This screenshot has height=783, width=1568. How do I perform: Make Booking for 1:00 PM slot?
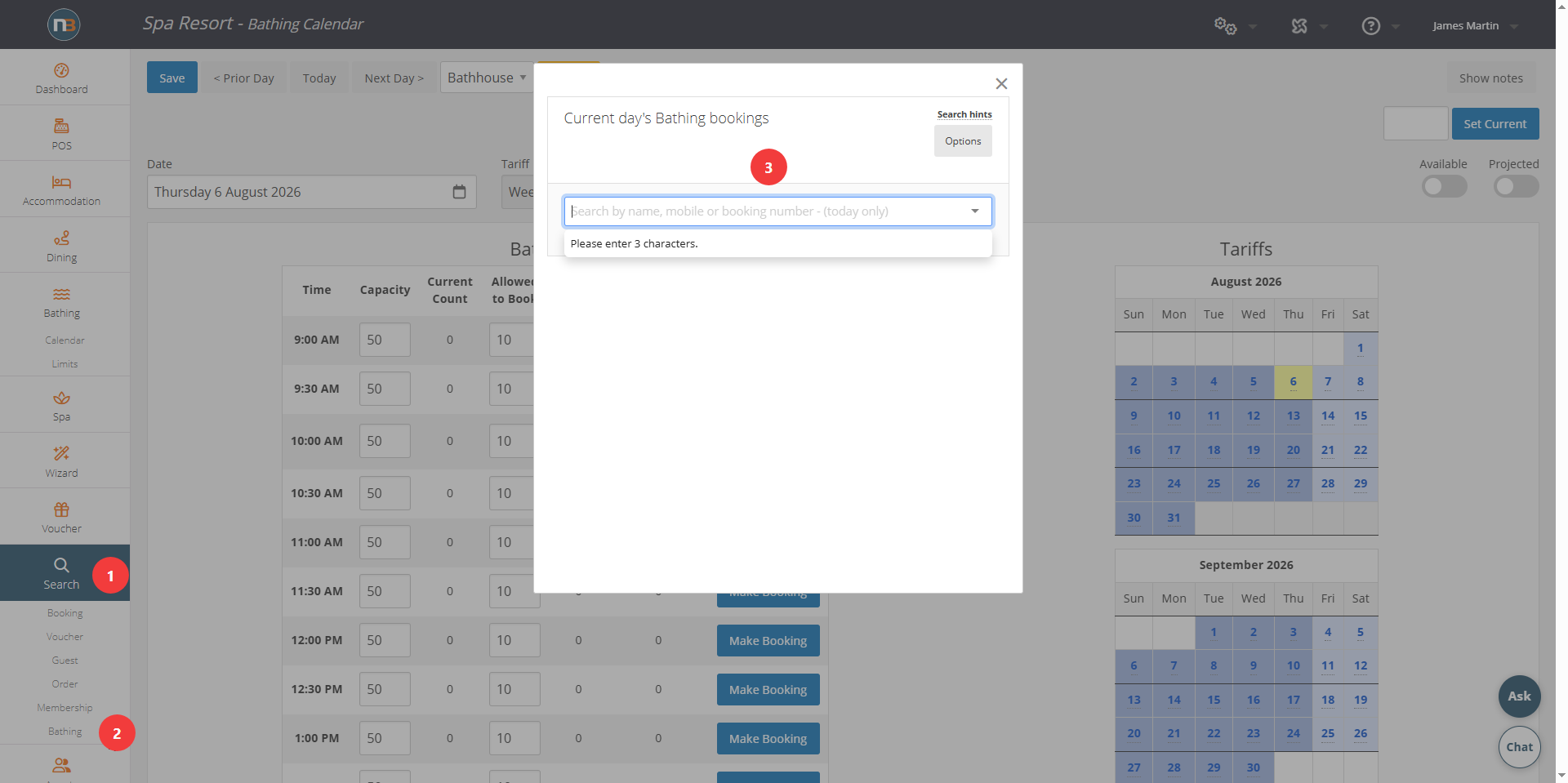tap(768, 739)
